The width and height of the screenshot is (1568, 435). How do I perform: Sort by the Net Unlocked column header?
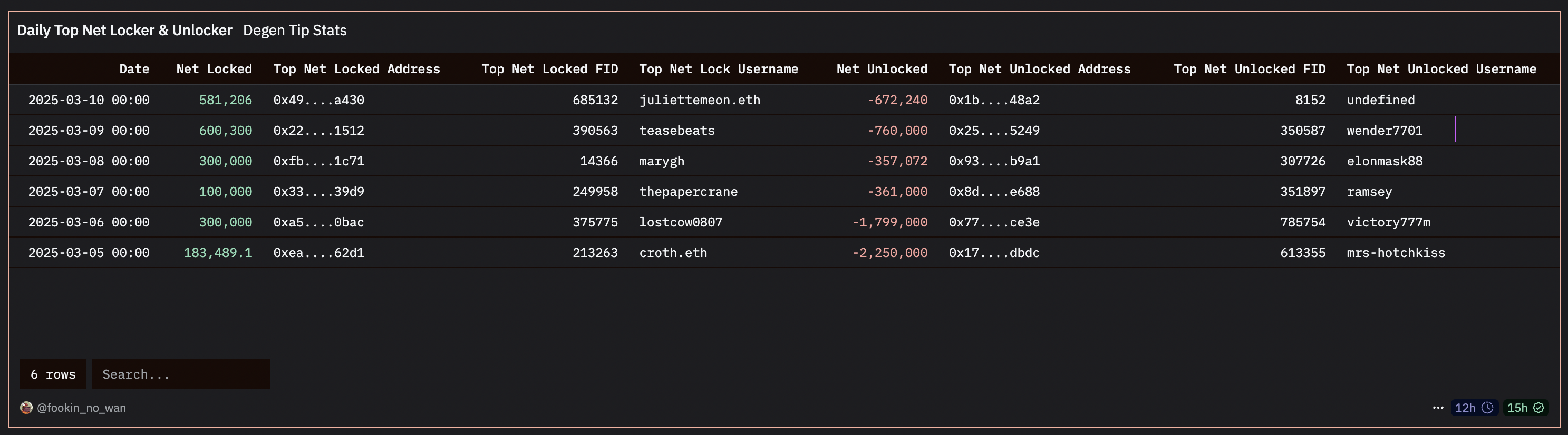point(882,69)
